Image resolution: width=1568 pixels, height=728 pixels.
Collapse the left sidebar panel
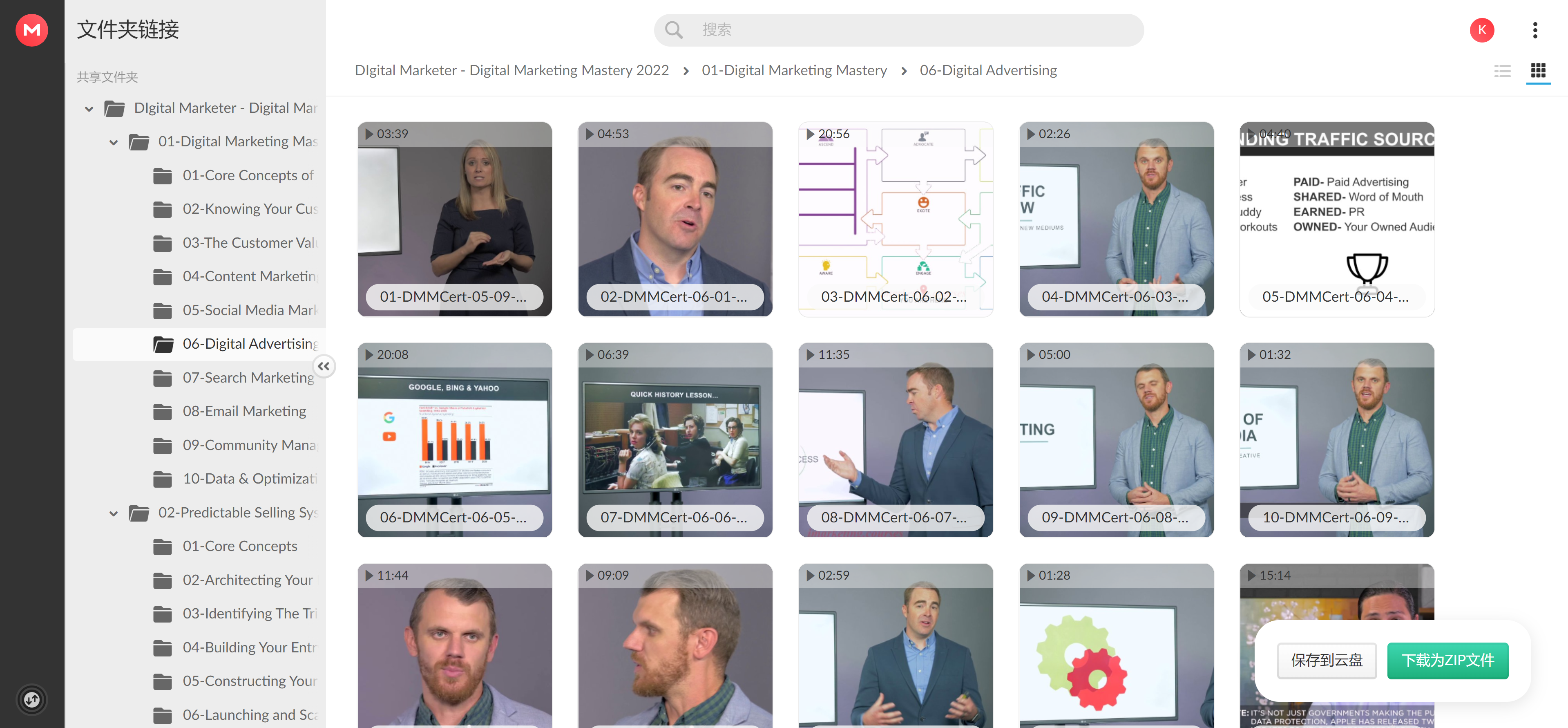pos(324,366)
